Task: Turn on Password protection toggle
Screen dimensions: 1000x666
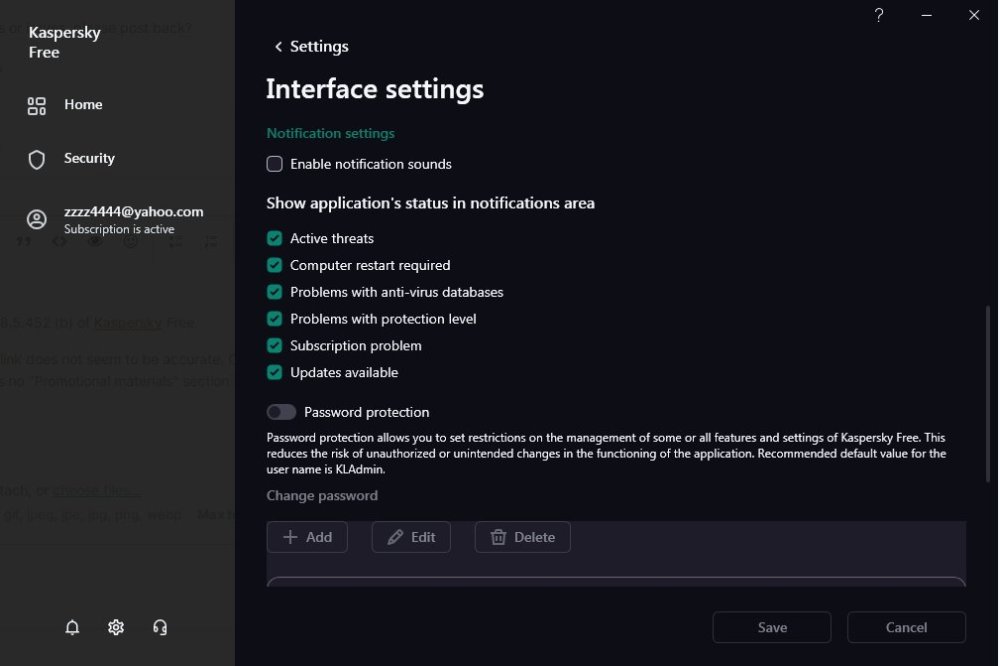Action: [x=281, y=412]
